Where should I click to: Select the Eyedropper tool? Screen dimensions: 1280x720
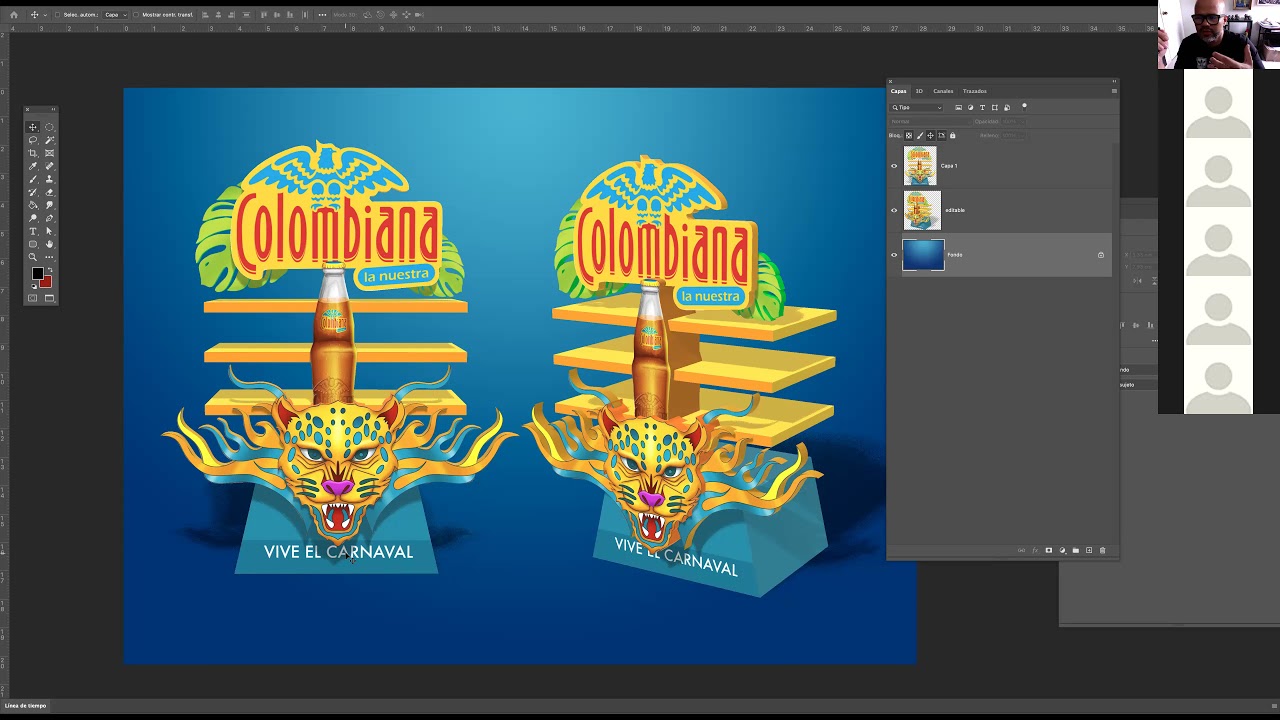click(33, 166)
